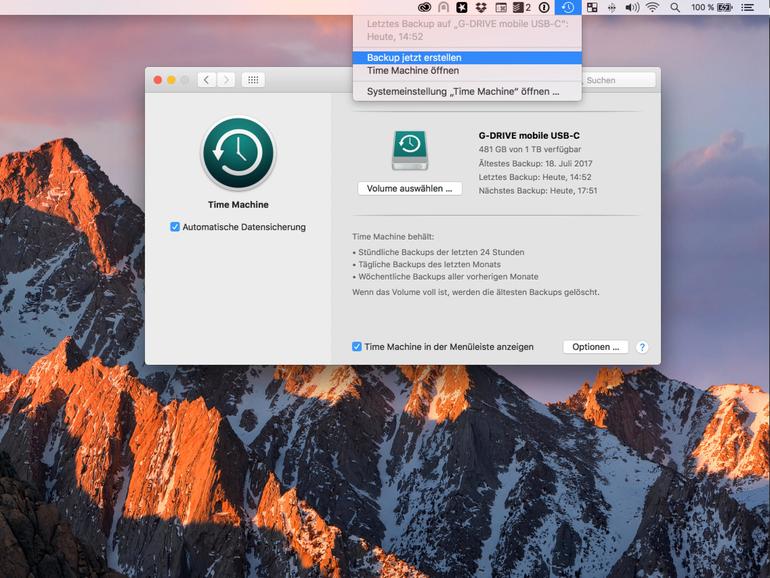Screen dimensions: 770x578
Task: Click the Time Machine label under the clock icon
Action: (238, 205)
